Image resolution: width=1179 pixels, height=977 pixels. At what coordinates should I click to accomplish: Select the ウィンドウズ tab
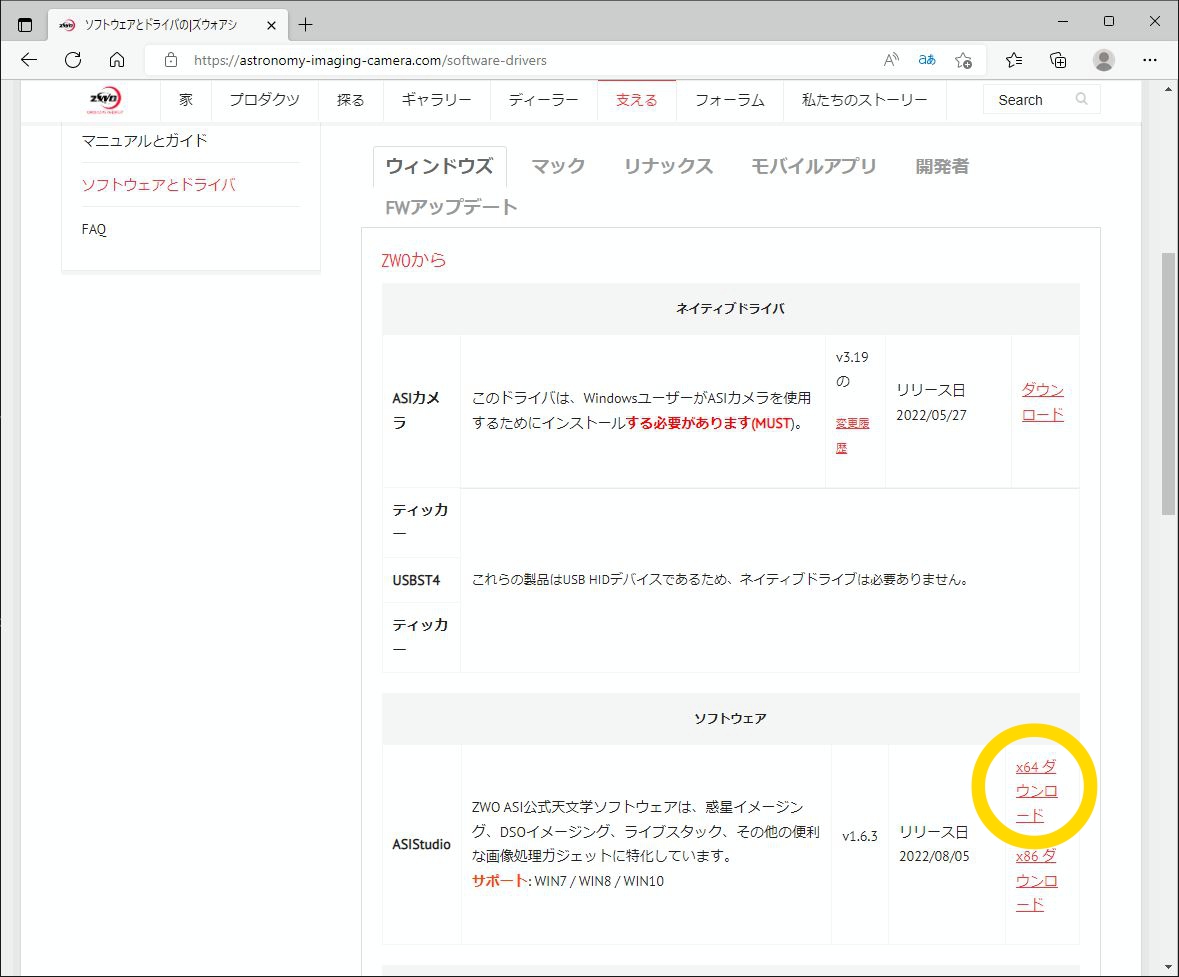coord(439,166)
